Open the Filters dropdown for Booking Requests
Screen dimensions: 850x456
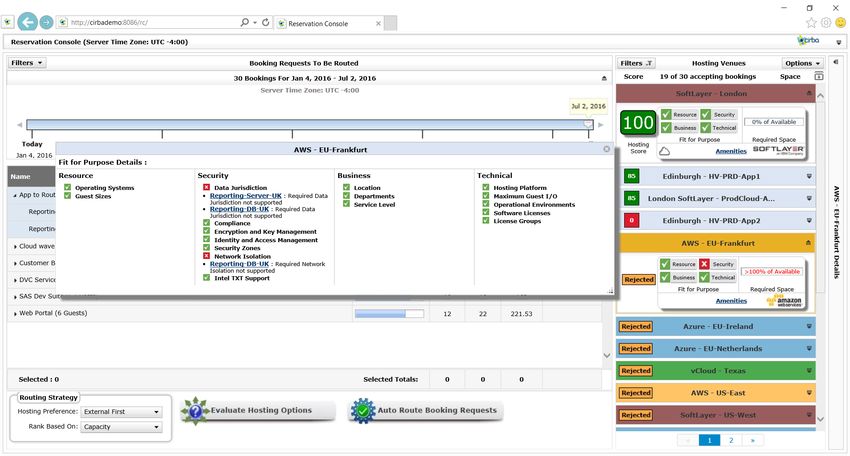pos(27,63)
